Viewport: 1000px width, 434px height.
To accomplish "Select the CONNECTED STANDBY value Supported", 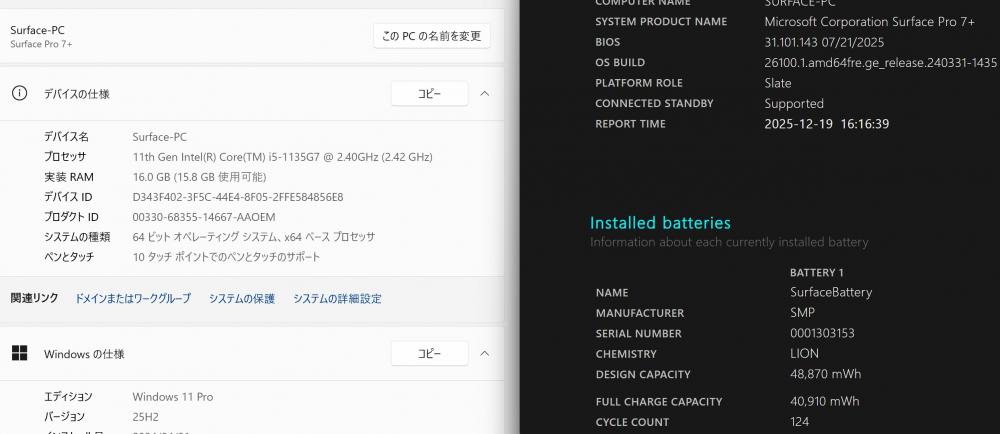I will point(794,103).
